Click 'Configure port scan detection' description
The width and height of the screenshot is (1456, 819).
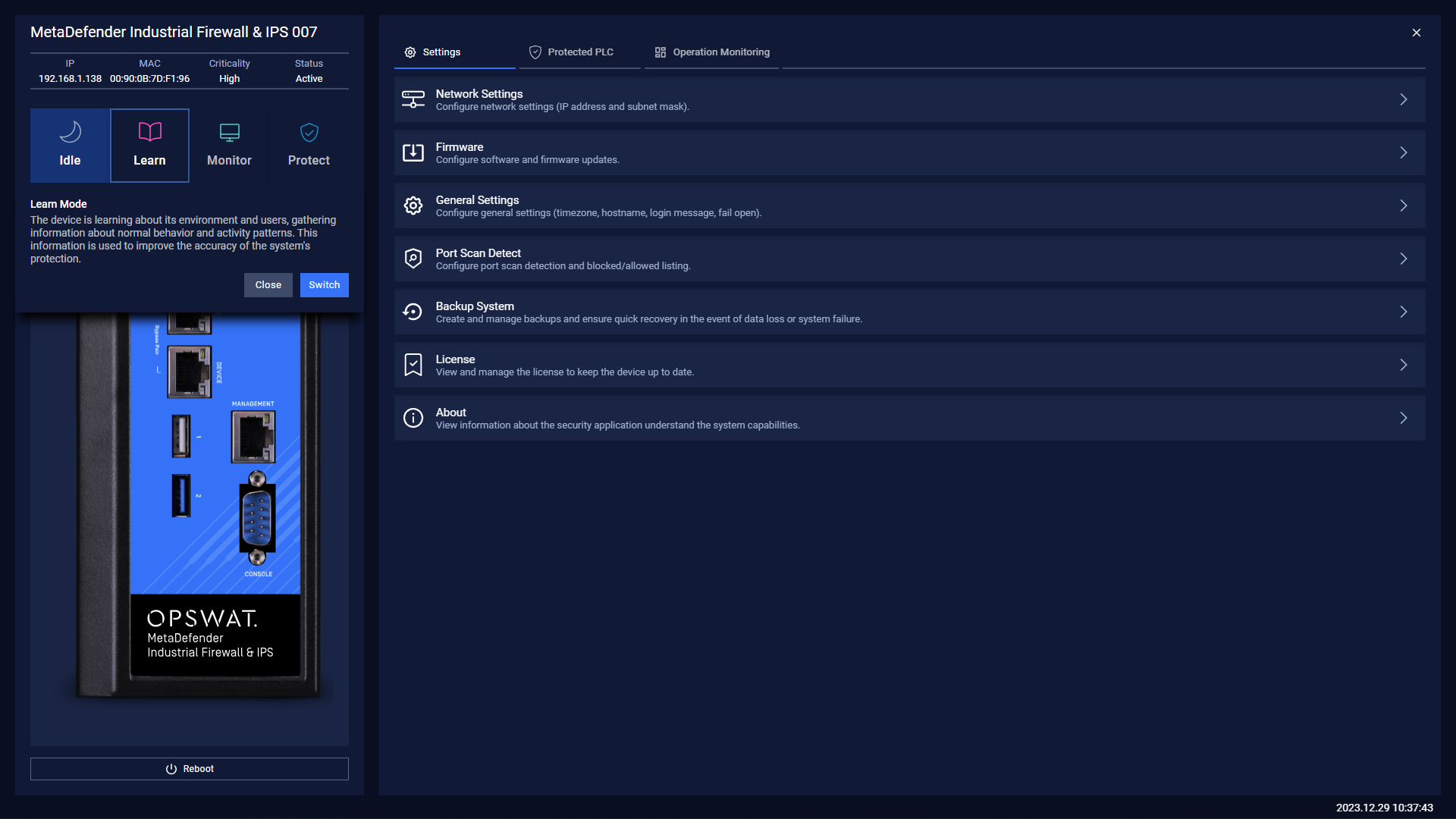coord(563,266)
